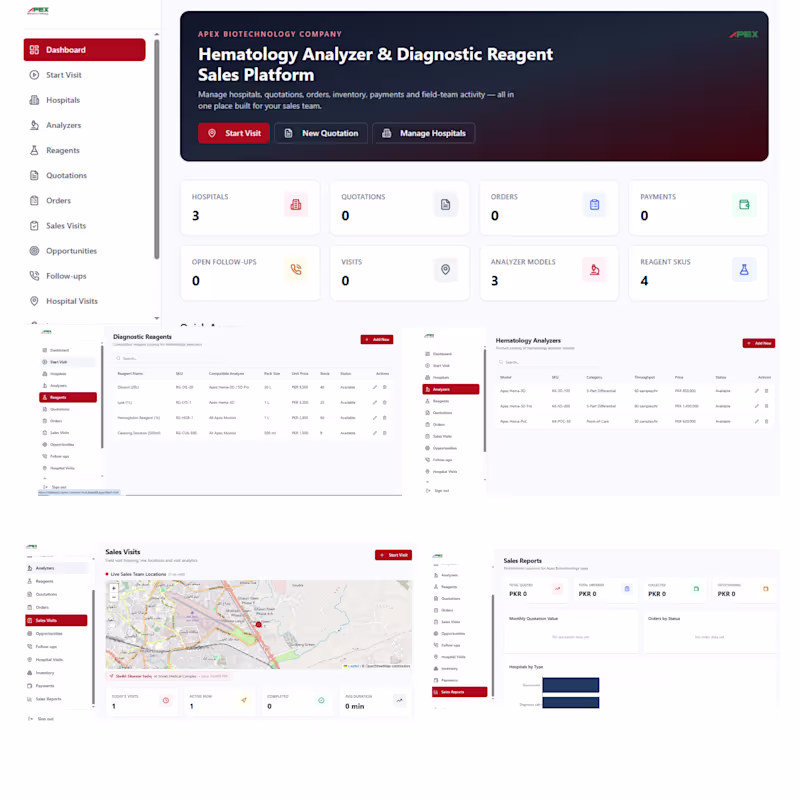Click the navigation arrow icon on Active Now card
This screenshot has height=800, width=800.
pos(244,701)
